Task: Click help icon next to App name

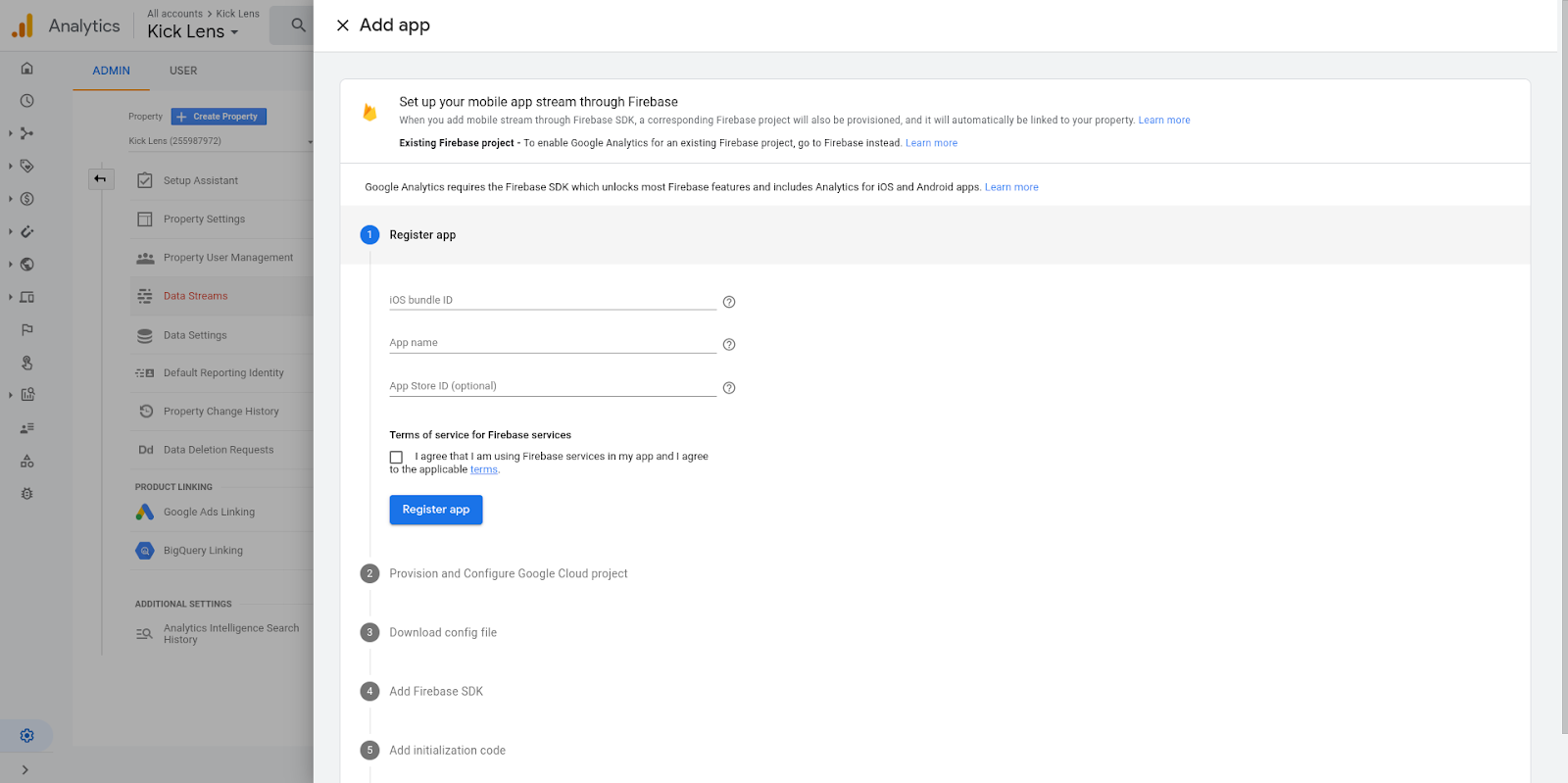Action: [x=729, y=345]
